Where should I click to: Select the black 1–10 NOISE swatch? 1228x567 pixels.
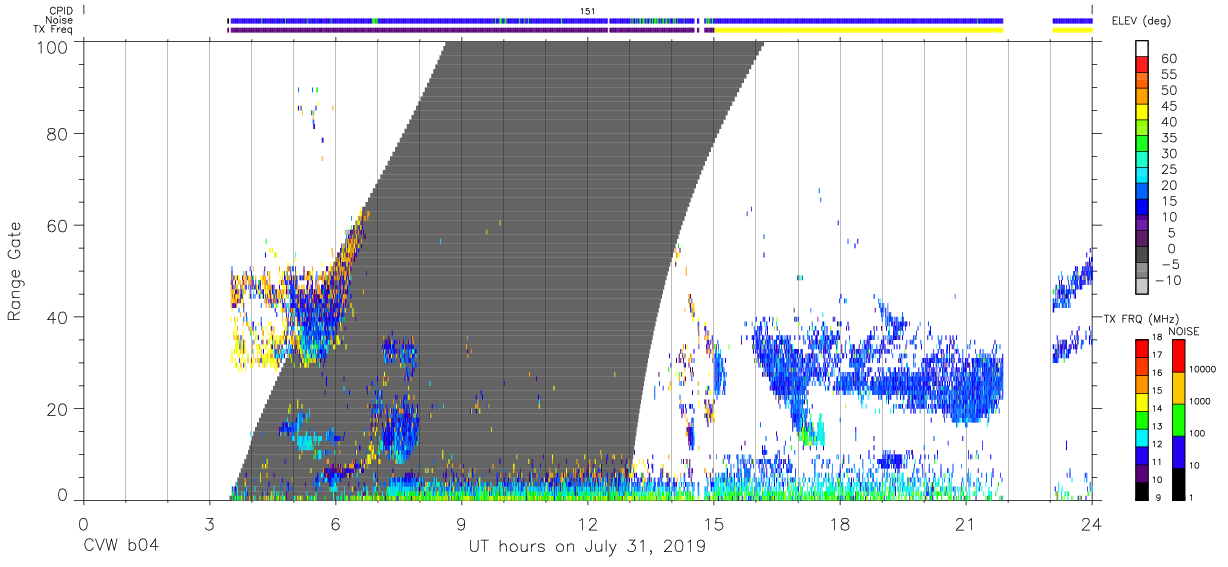(x=1178, y=483)
